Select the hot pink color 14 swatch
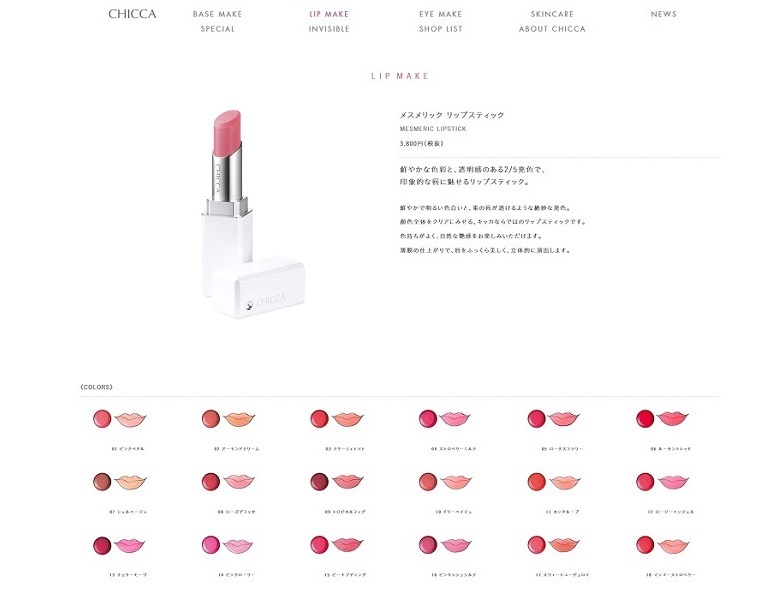Viewport: 770px width, 600px height. (x=211, y=545)
